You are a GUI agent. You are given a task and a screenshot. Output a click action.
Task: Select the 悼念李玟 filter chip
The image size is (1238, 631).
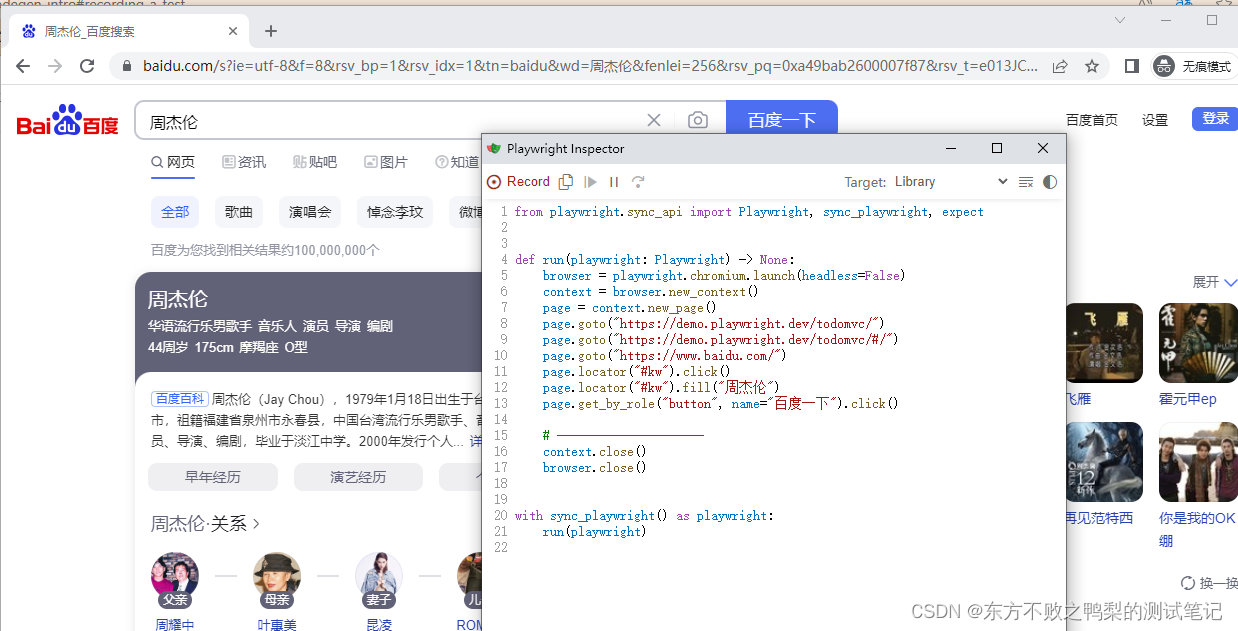[395, 212]
